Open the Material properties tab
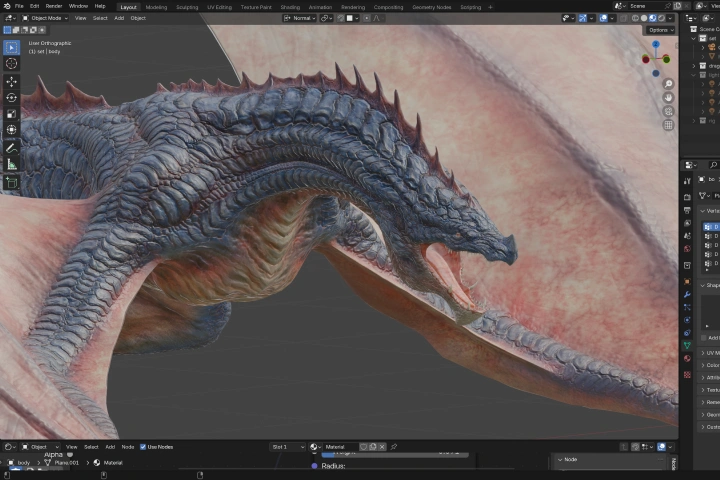Image resolution: width=720 pixels, height=480 pixels. click(687, 358)
